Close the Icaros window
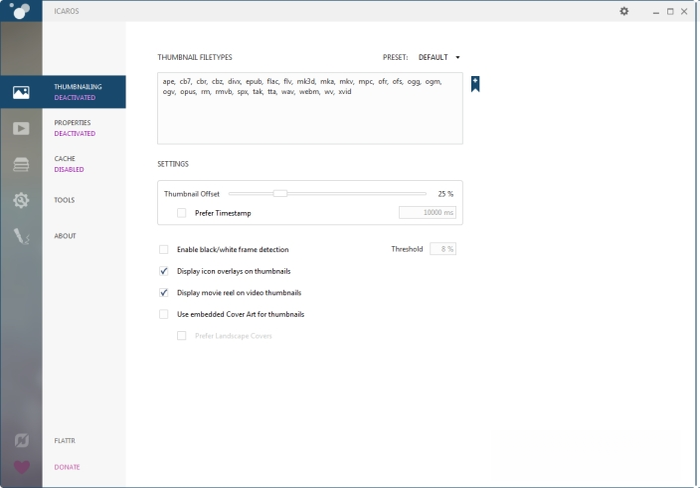700x488 pixels. [x=684, y=12]
